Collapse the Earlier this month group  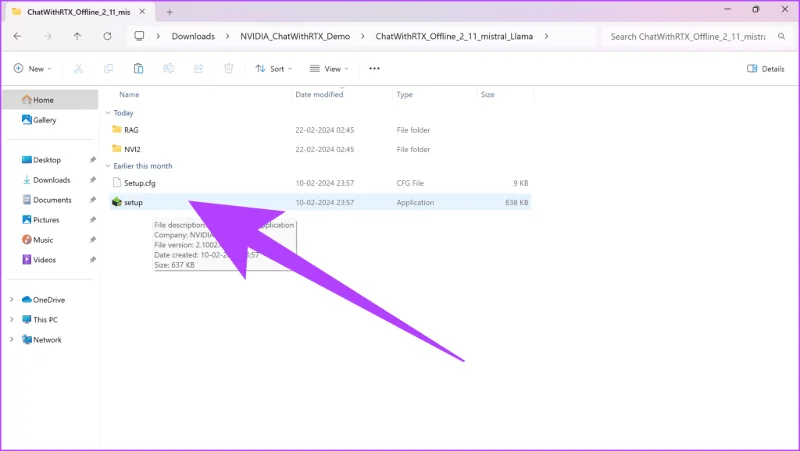pyautogui.click(x=108, y=166)
